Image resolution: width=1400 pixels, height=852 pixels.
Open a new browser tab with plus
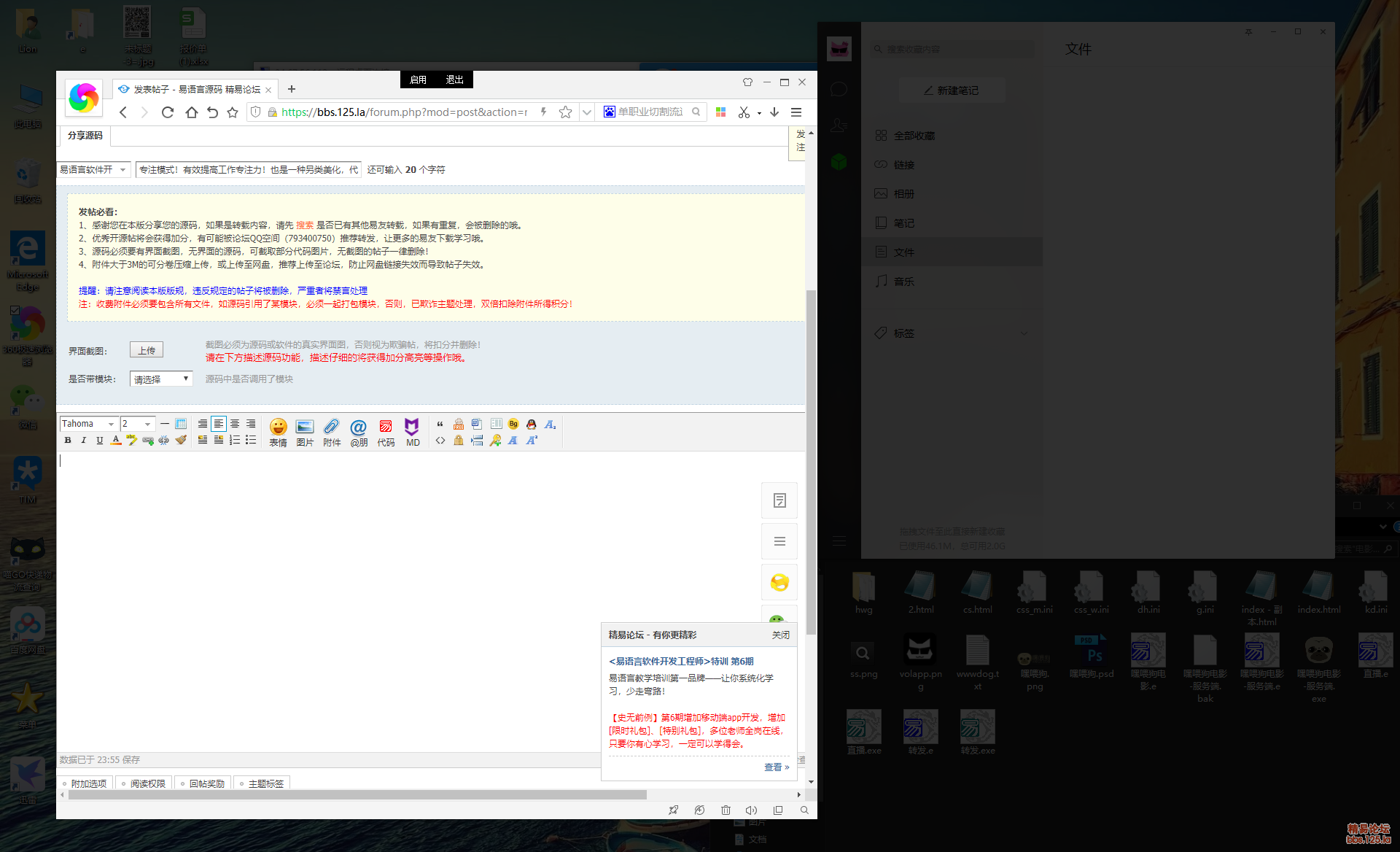coord(292,89)
